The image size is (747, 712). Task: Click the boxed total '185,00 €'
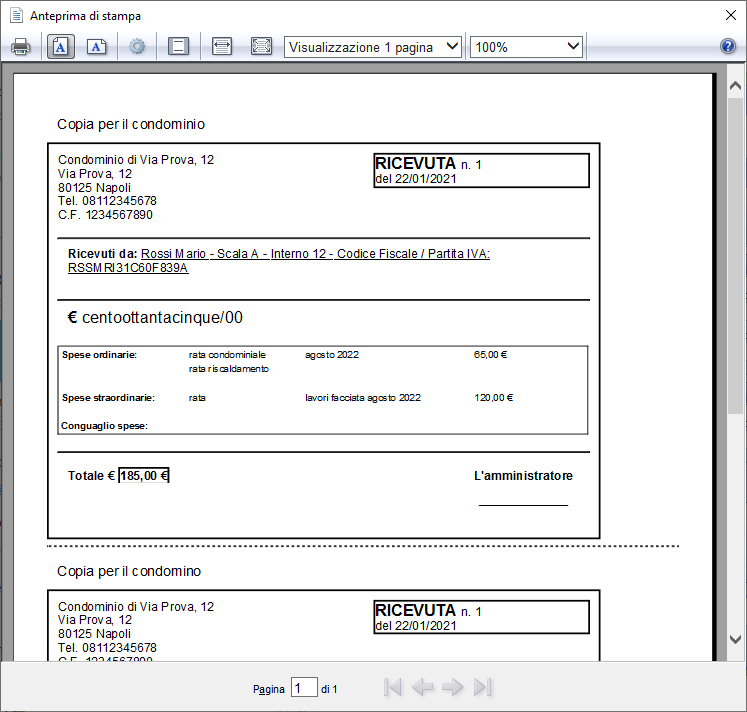(144, 475)
